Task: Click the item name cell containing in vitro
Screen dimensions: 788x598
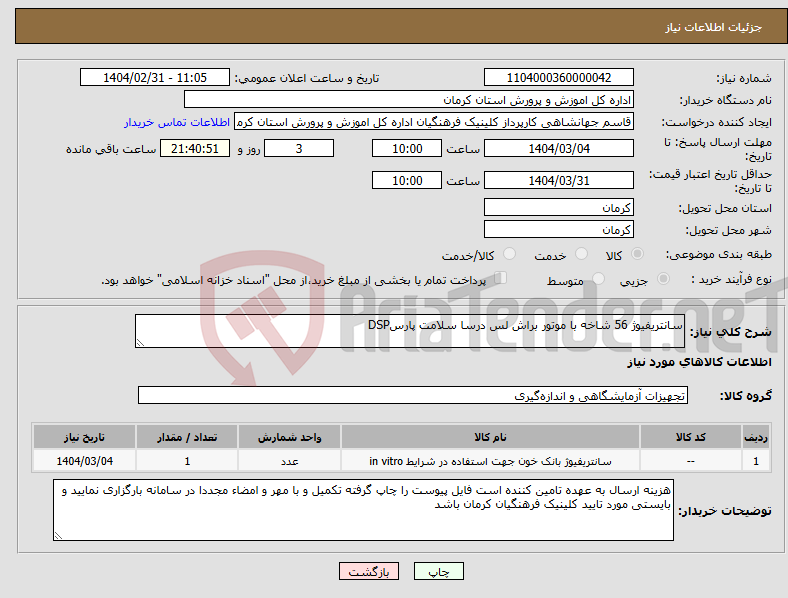Action: point(490,461)
